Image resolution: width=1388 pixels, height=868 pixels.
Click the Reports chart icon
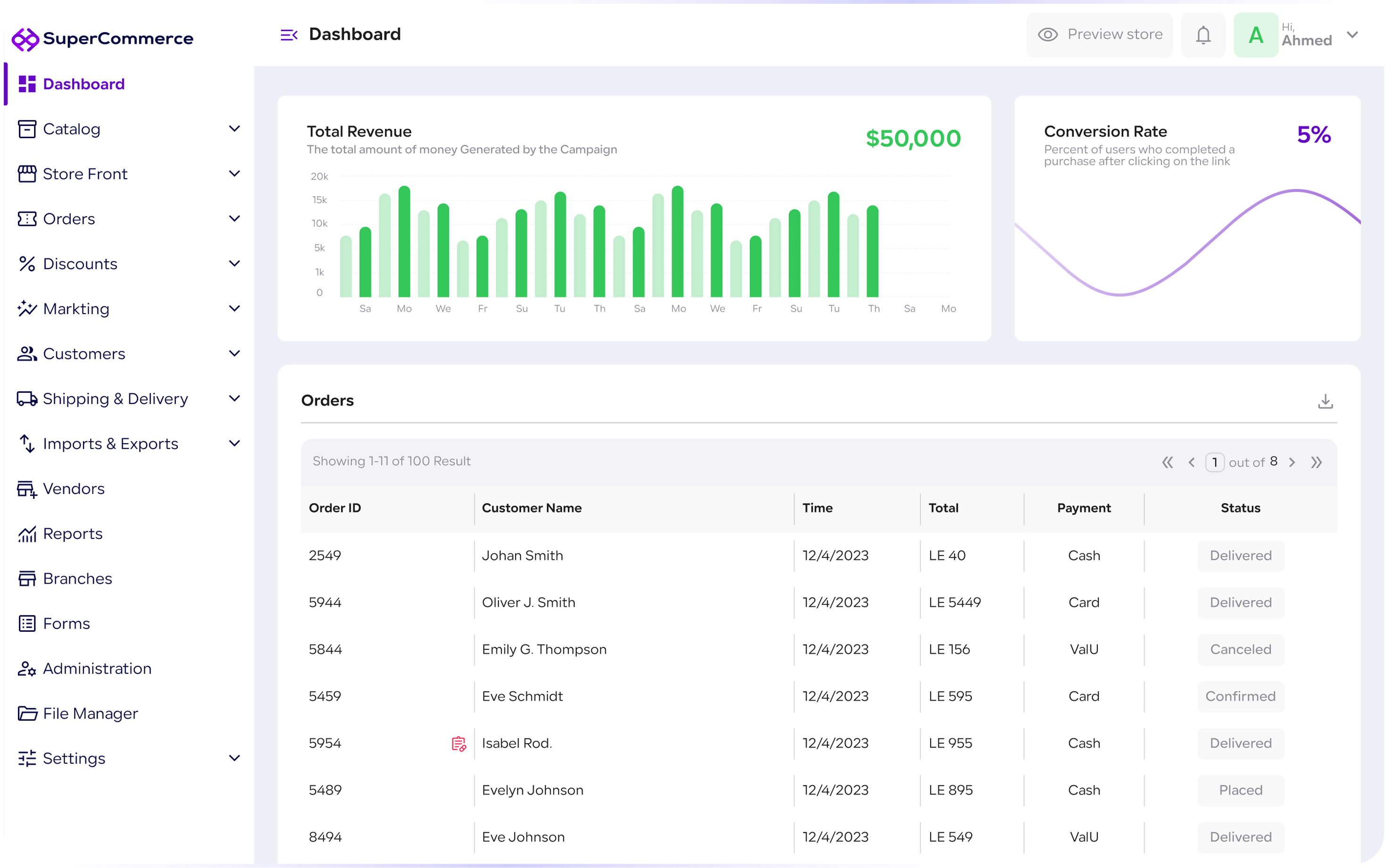[27, 534]
